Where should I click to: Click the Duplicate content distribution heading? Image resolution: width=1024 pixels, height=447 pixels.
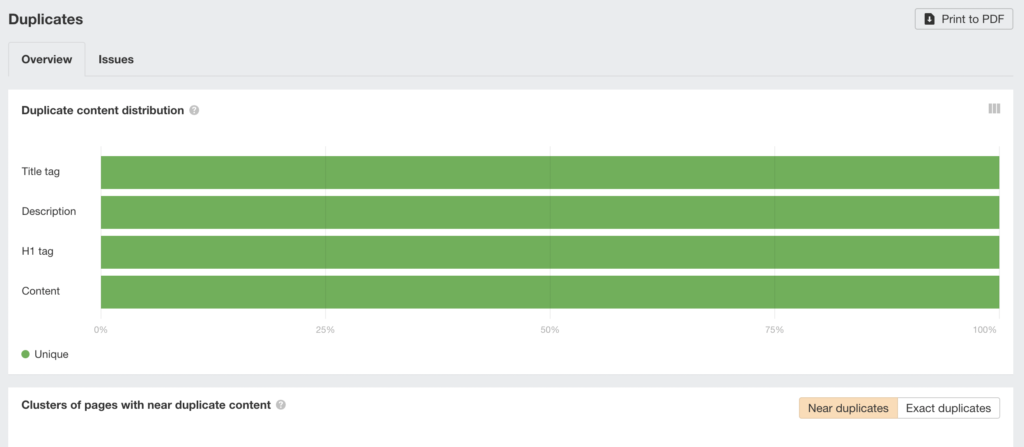point(103,110)
